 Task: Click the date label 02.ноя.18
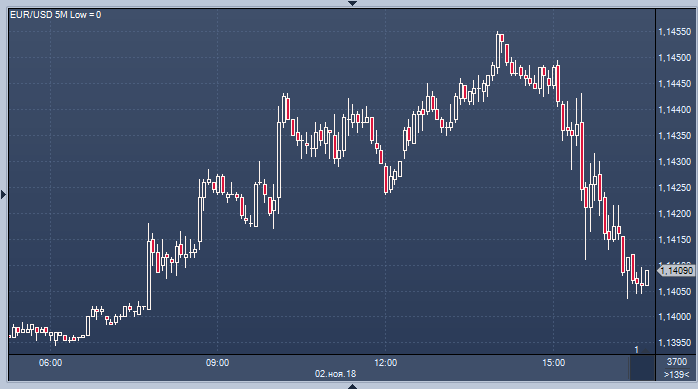tap(335, 374)
